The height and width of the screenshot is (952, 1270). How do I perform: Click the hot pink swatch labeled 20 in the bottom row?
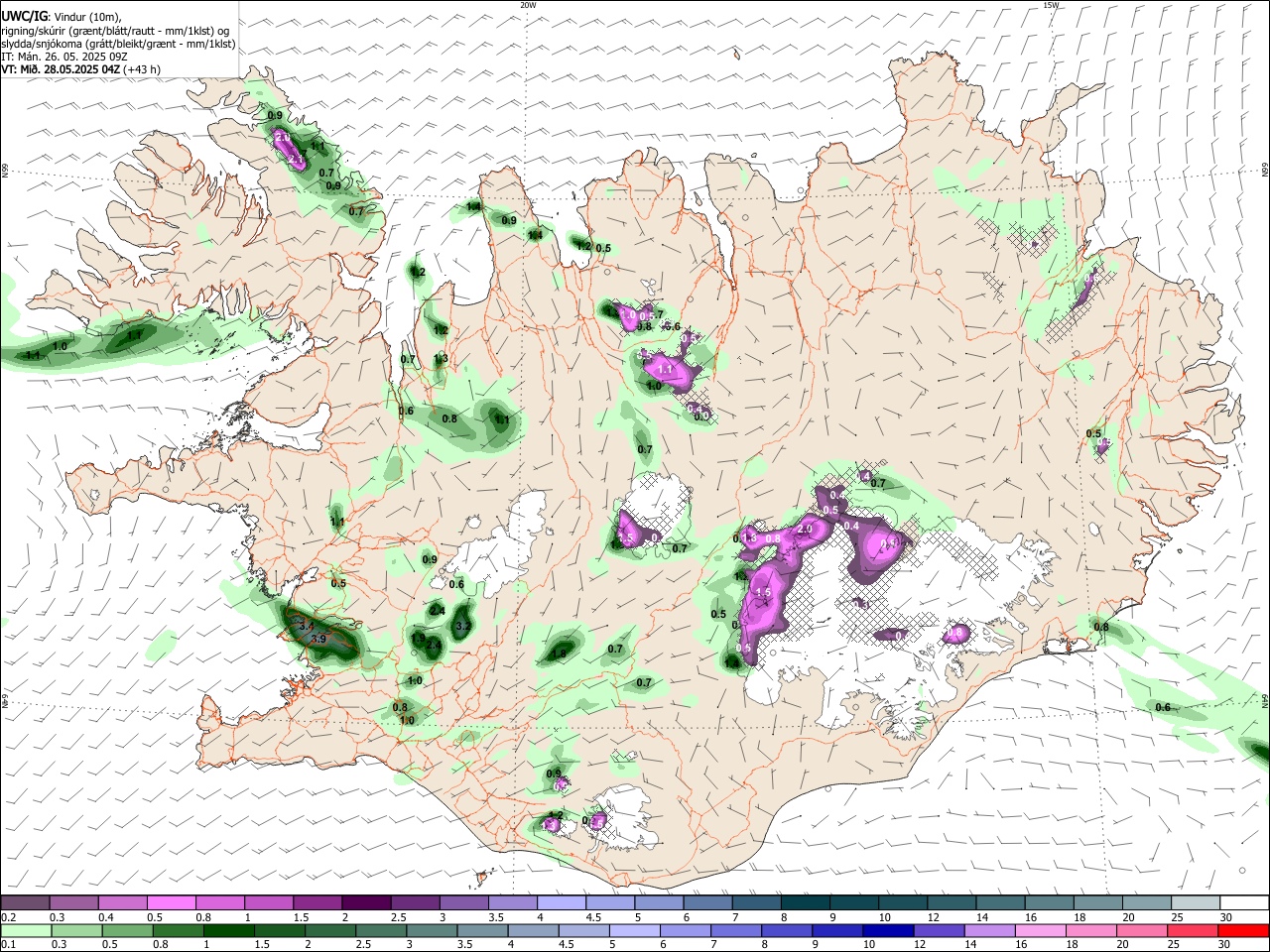[x=1142, y=930]
